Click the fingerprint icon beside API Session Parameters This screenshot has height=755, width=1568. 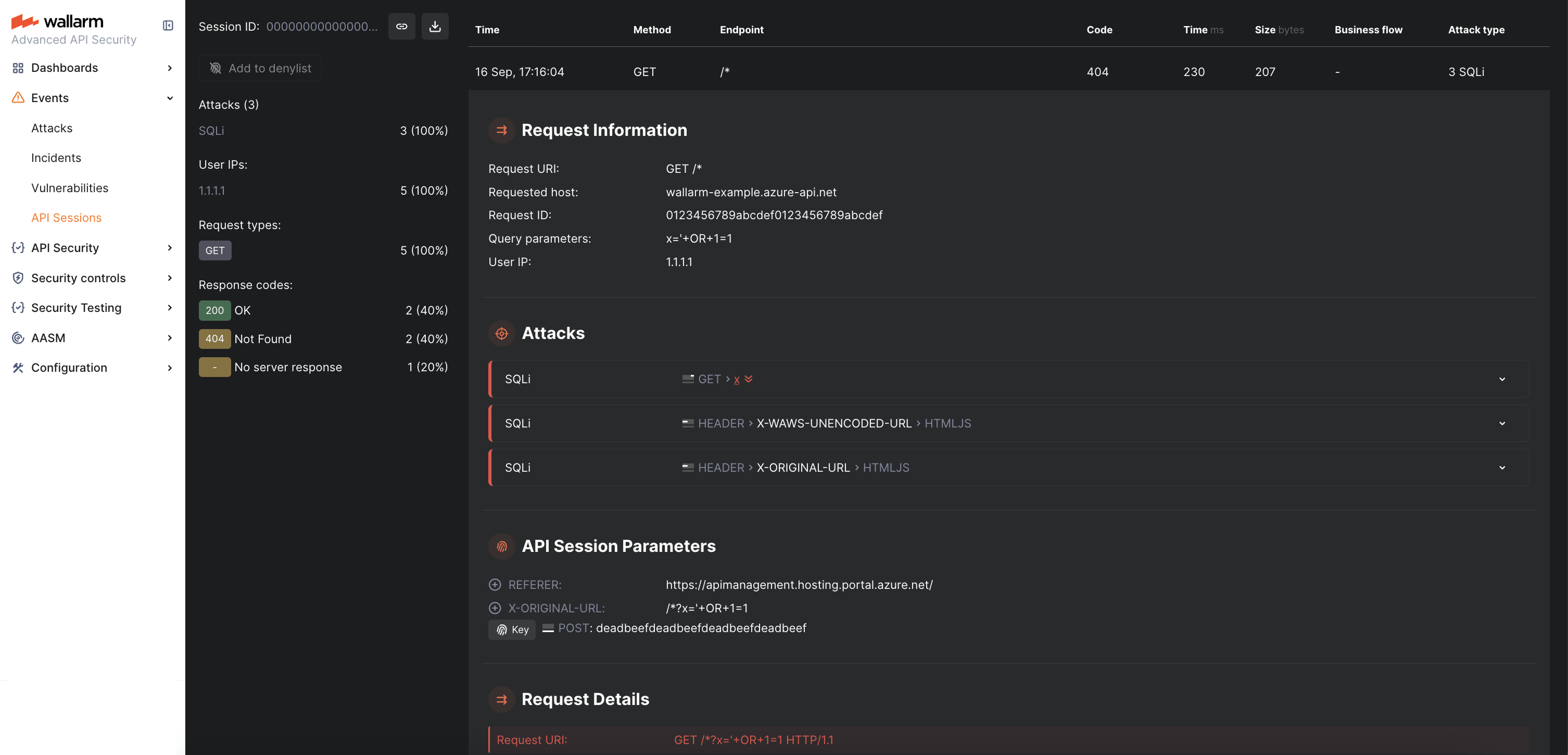(x=501, y=546)
